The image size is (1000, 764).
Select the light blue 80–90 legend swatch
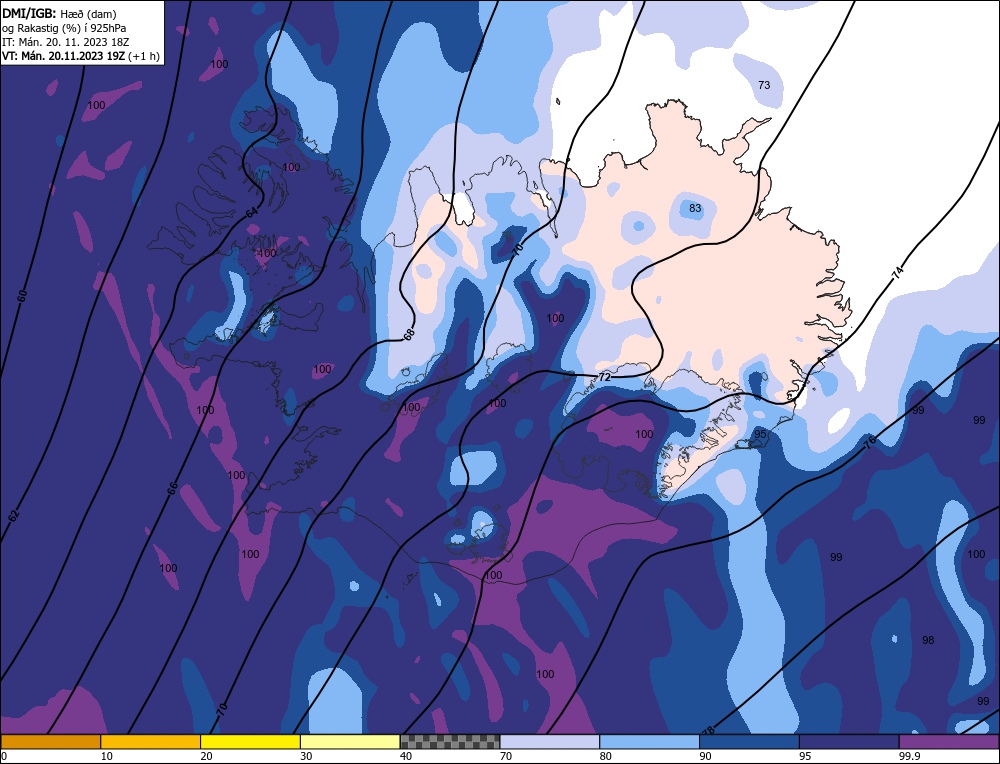pyautogui.click(x=649, y=742)
